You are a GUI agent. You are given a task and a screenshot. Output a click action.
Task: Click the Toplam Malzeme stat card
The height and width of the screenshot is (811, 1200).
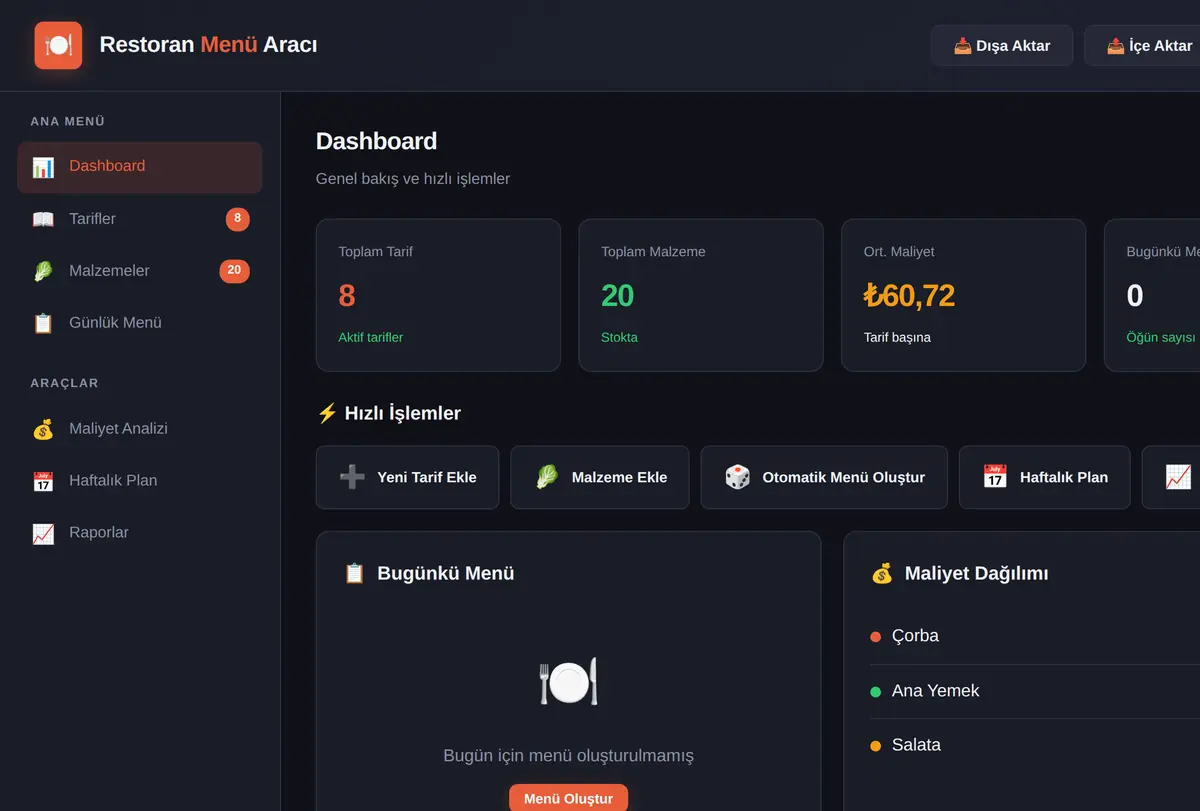(x=701, y=295)
